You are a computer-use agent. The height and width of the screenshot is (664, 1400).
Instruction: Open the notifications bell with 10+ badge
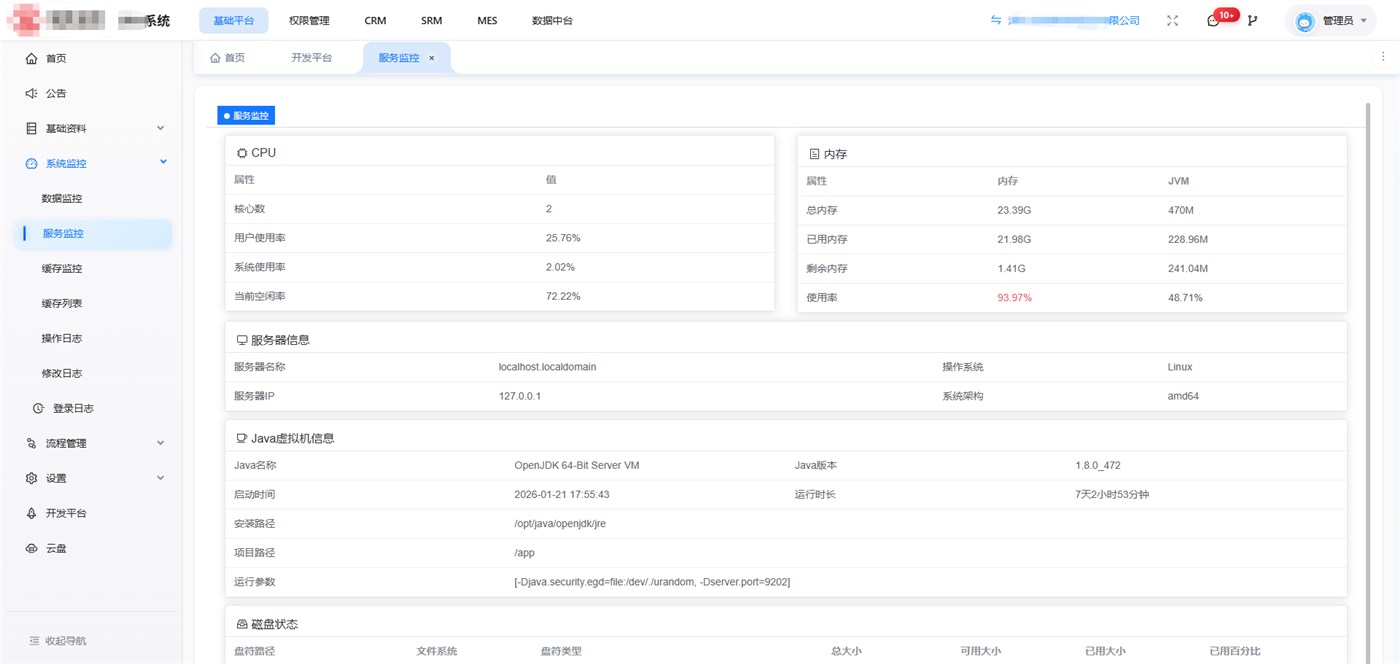coord(1214,21)
